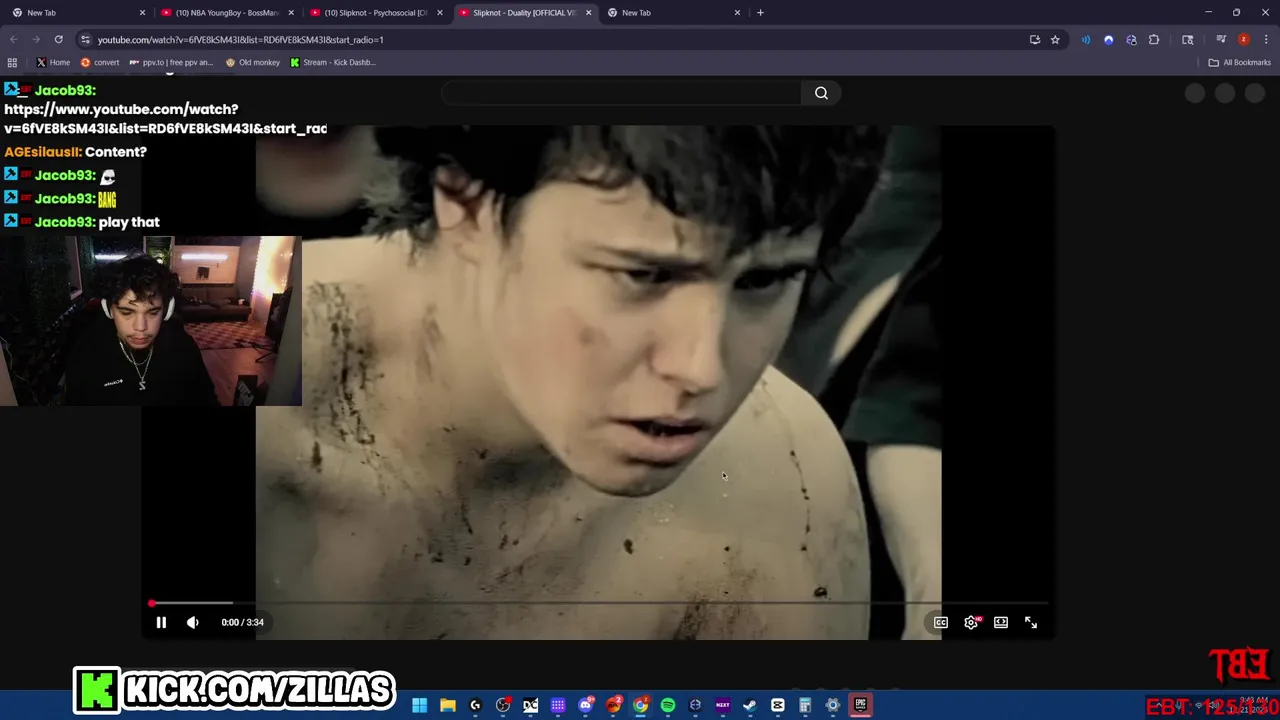The image size is (1280, 720).
Task: Open File Explorer from taskbar
Action: pyautogui.click(x=448, y=706)
